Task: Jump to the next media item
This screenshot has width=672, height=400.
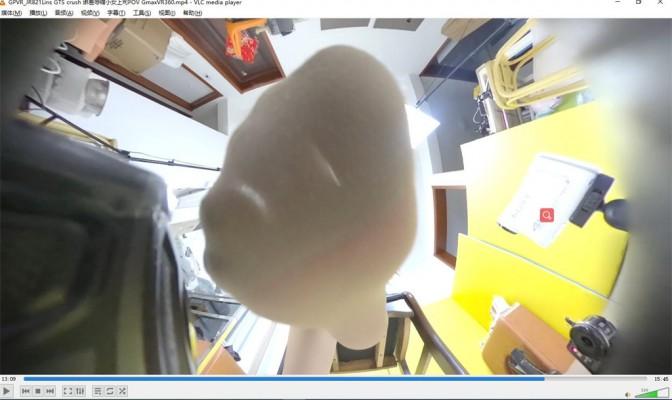Action: (x=50, y=391)
